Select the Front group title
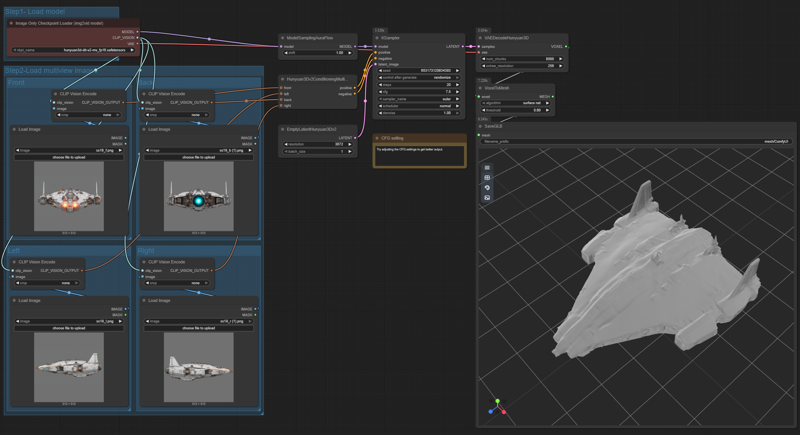 (17, 83)
